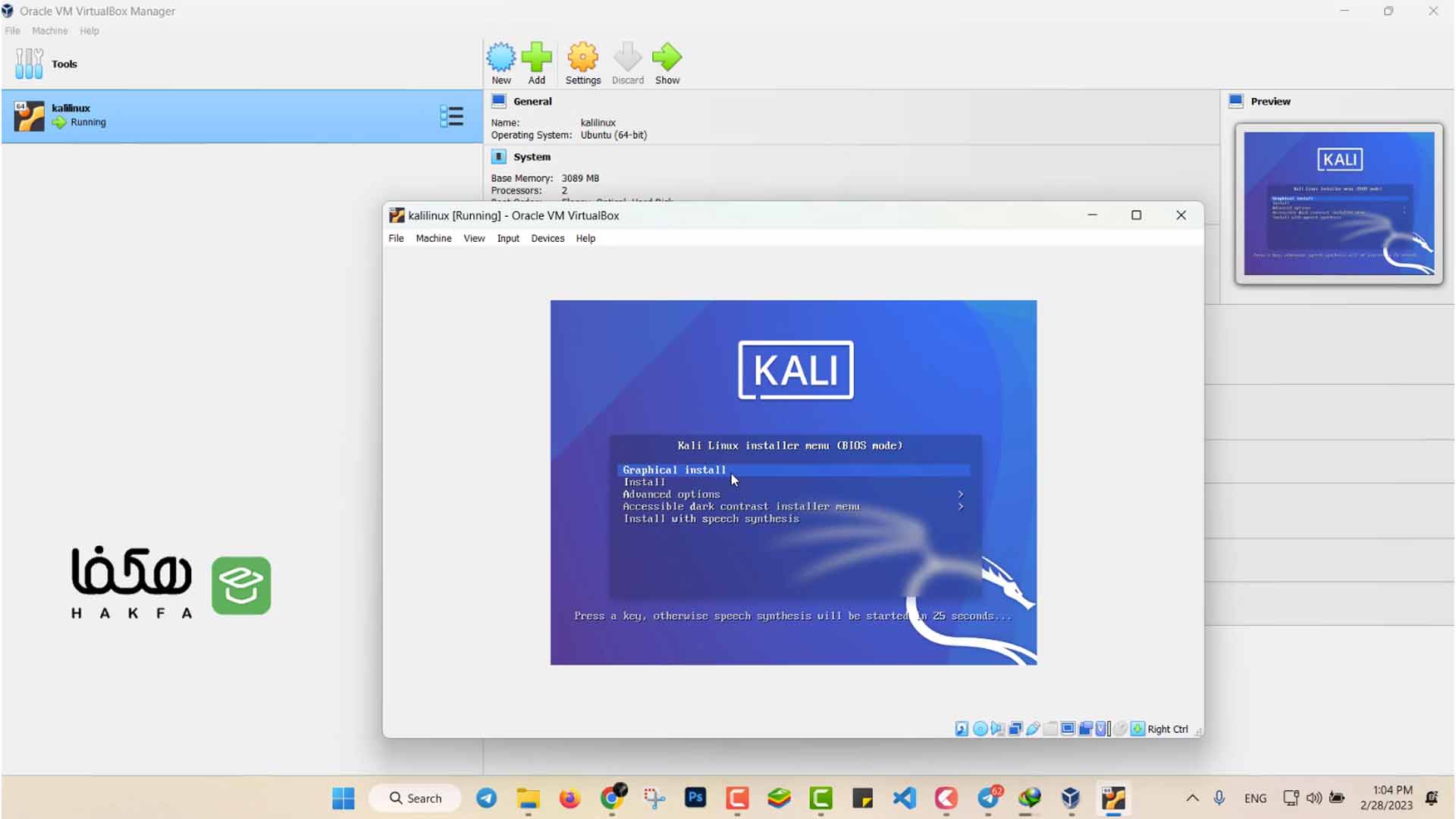Open the kalilinux machine list menu icon
The height and width of the screenshot is (819, 1456).
(451, 116)
